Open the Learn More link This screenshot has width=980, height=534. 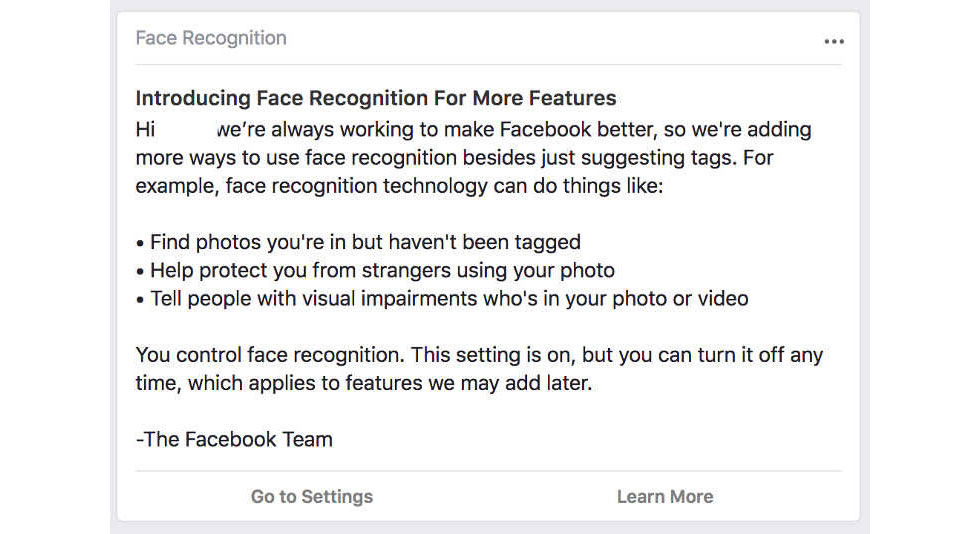(x=664, y=496)
